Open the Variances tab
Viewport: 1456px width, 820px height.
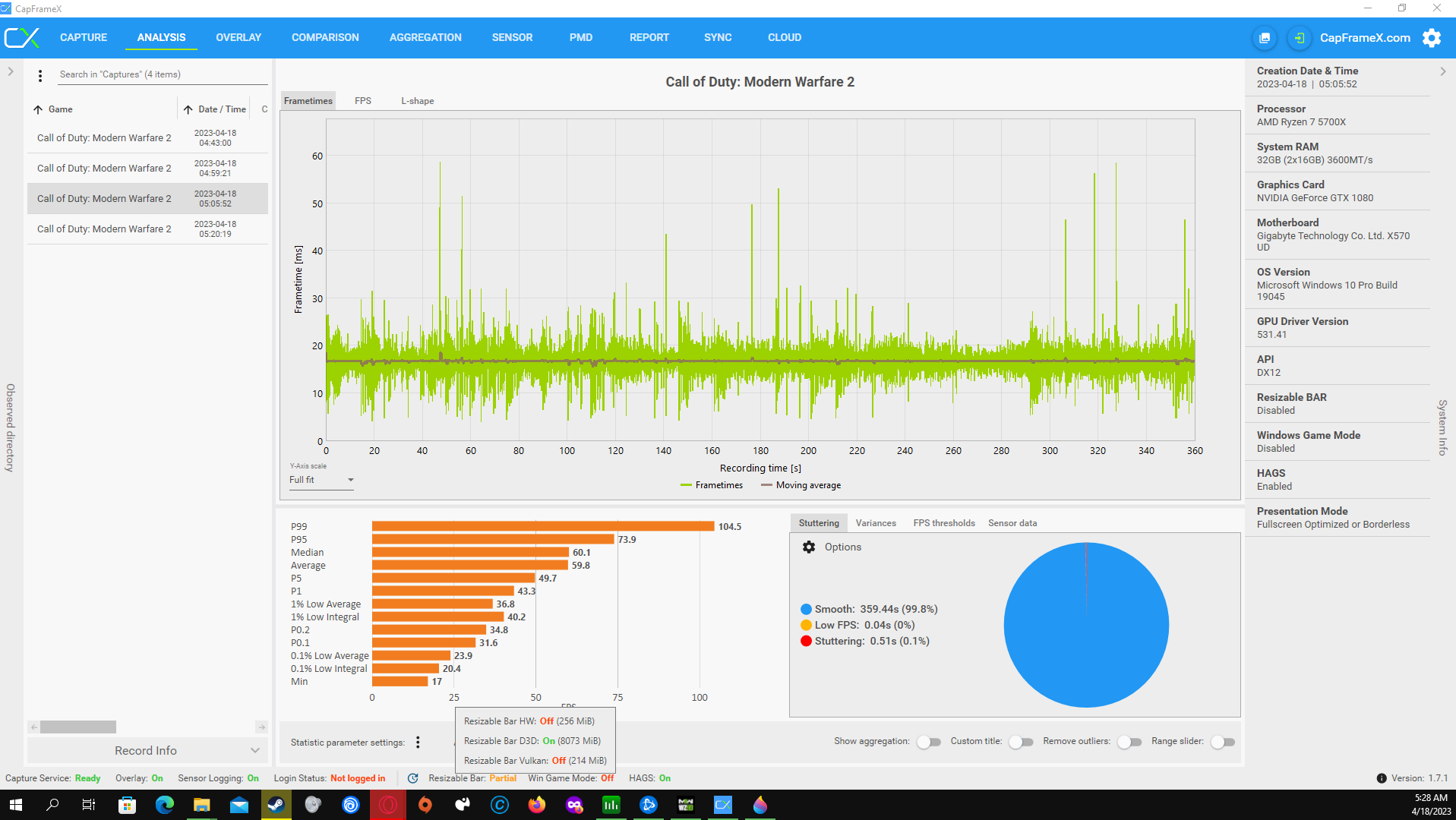pos(876,523)
